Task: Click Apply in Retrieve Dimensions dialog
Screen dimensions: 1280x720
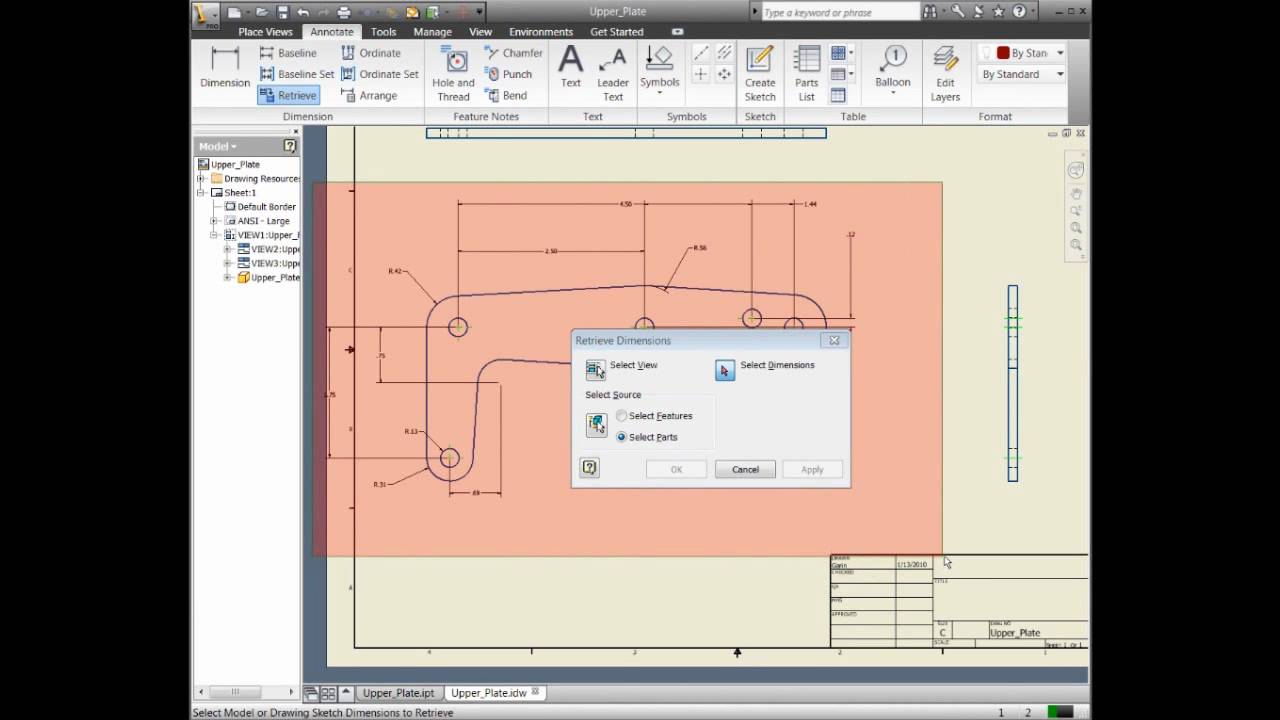Action: pos(812,469)
